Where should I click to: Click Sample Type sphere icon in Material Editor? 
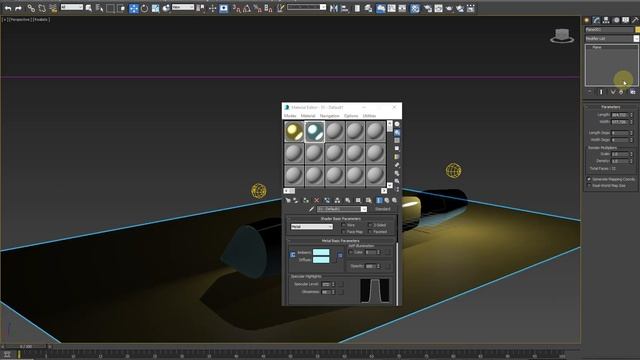(397, 124)
